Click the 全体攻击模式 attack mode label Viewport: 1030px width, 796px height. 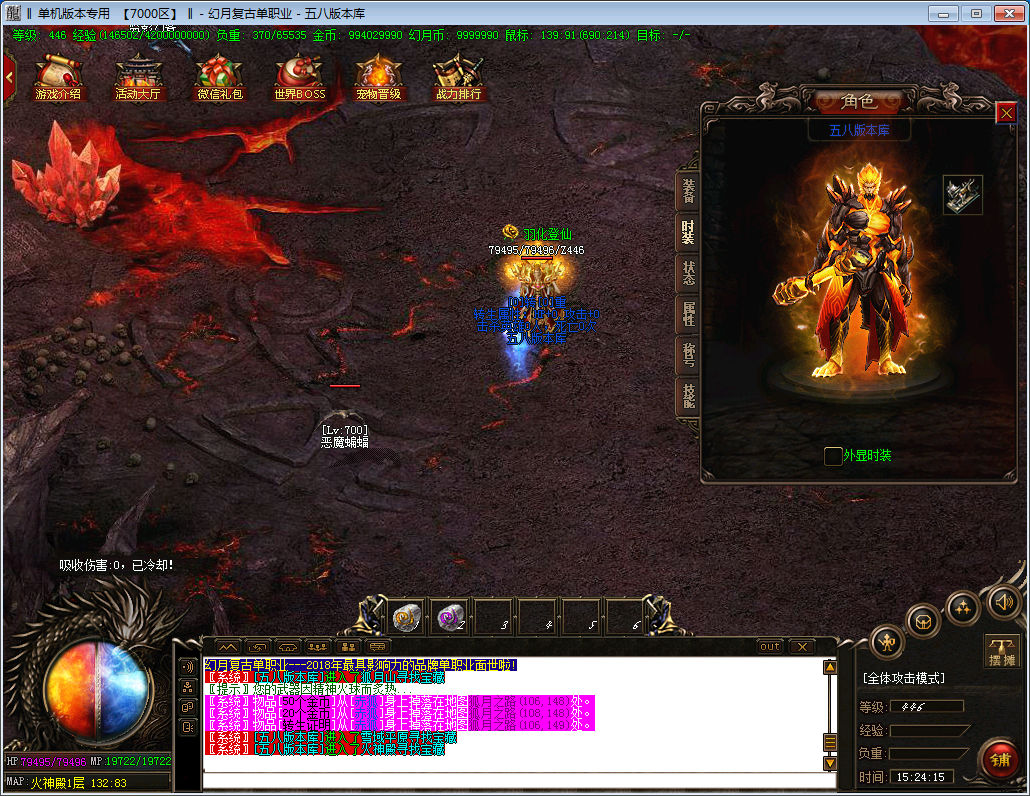point(904,678)
